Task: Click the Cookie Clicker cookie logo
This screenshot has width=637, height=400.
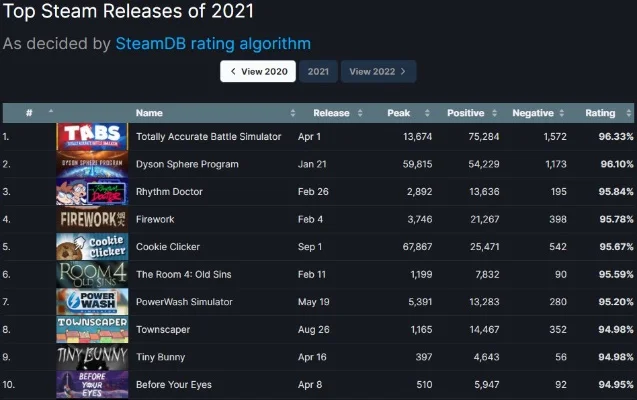Action: pyautogui.click(x=92, y=246)
